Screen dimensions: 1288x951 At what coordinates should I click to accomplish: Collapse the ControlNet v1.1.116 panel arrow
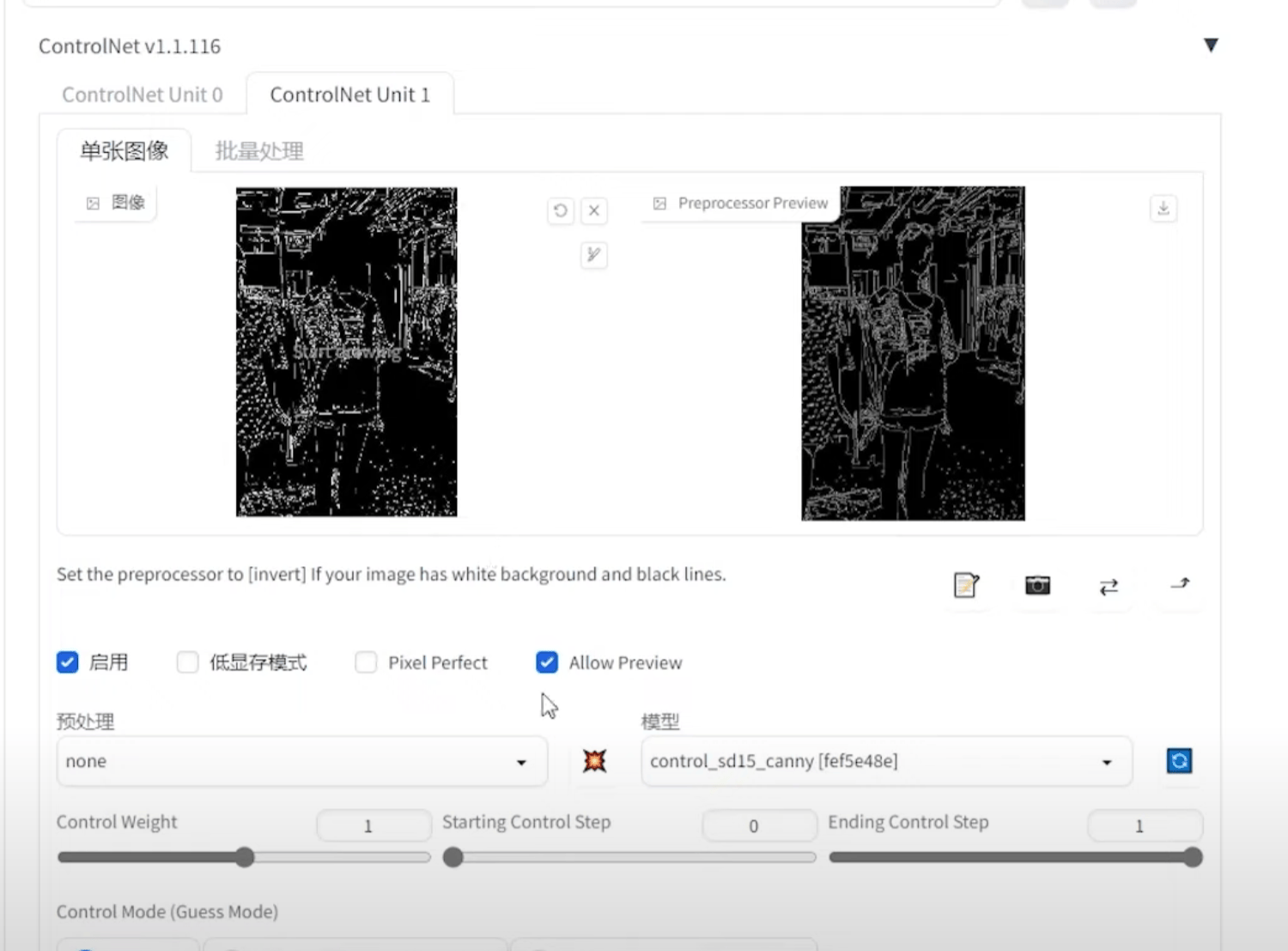pos(1211,46)
